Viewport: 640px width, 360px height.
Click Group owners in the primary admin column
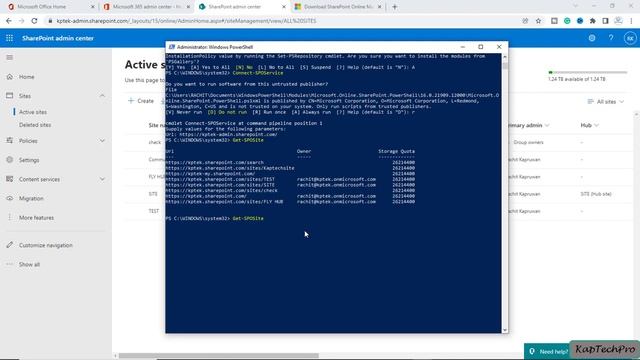coord(528,142)
